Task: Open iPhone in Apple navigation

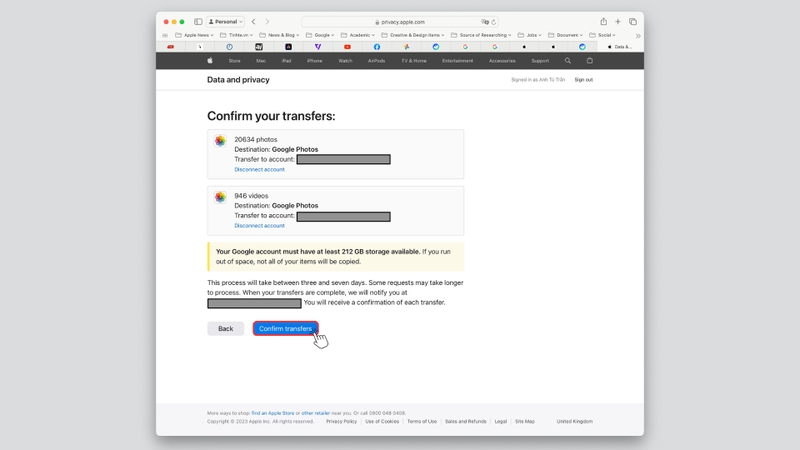Action: [x=314, y=61]
